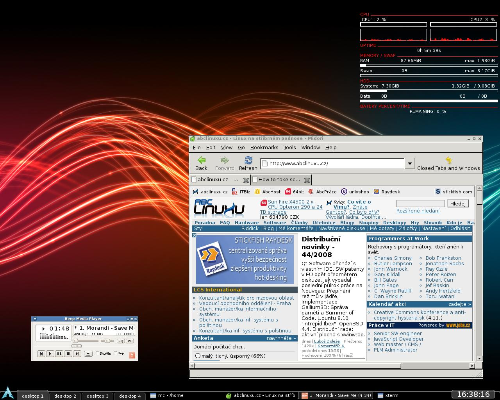Click the orange icon in media player corner
The height and width of the screenshot is (400, 500).
pyautogui.click(x=132, y=355)
